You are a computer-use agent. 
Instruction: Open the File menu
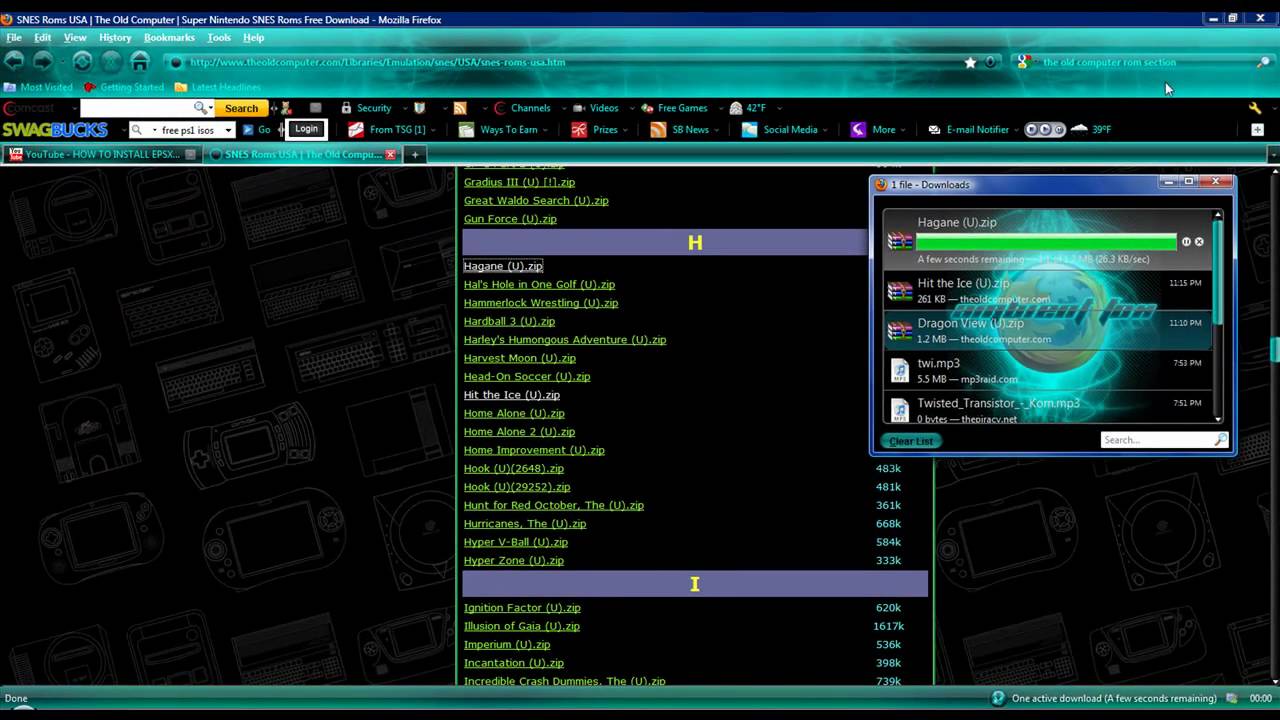[x=14, y=38]
